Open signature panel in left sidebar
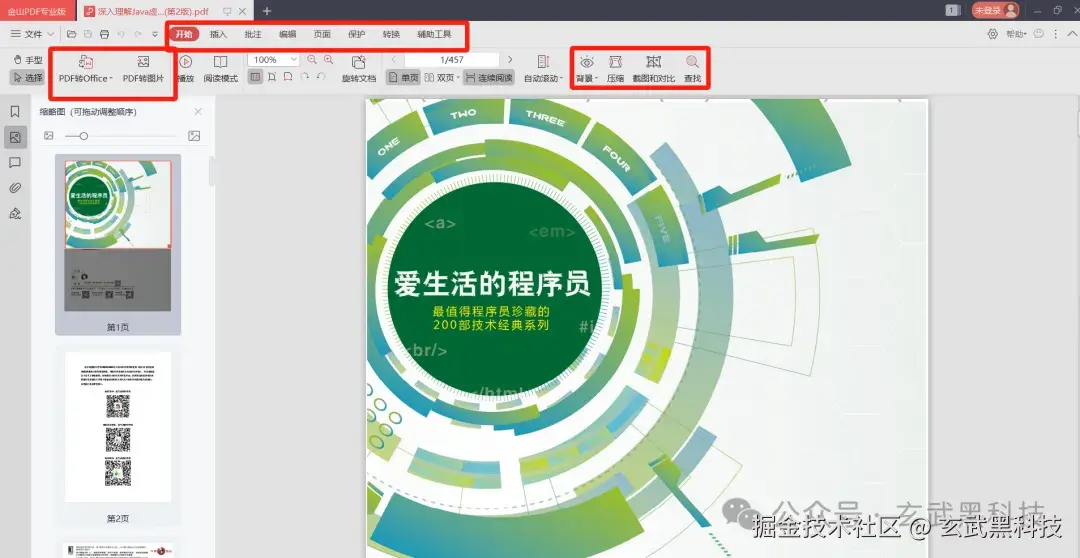Screen dimensions: 1080x558 pos(15,214)
